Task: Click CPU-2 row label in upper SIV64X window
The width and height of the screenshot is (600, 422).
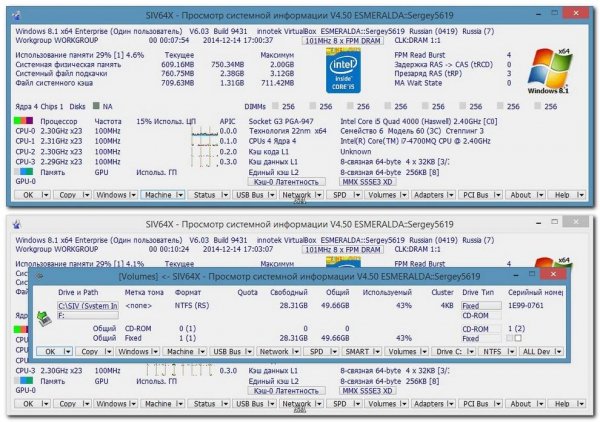Action: pos(25,152)
